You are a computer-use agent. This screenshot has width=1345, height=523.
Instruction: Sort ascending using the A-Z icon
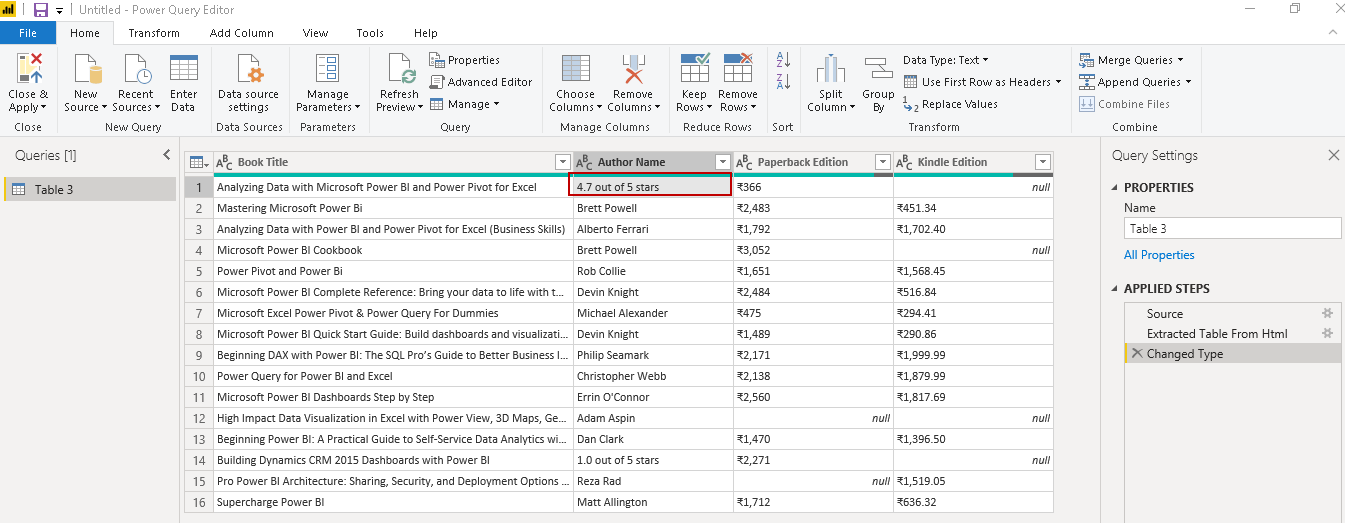click(x=783, y=60)
